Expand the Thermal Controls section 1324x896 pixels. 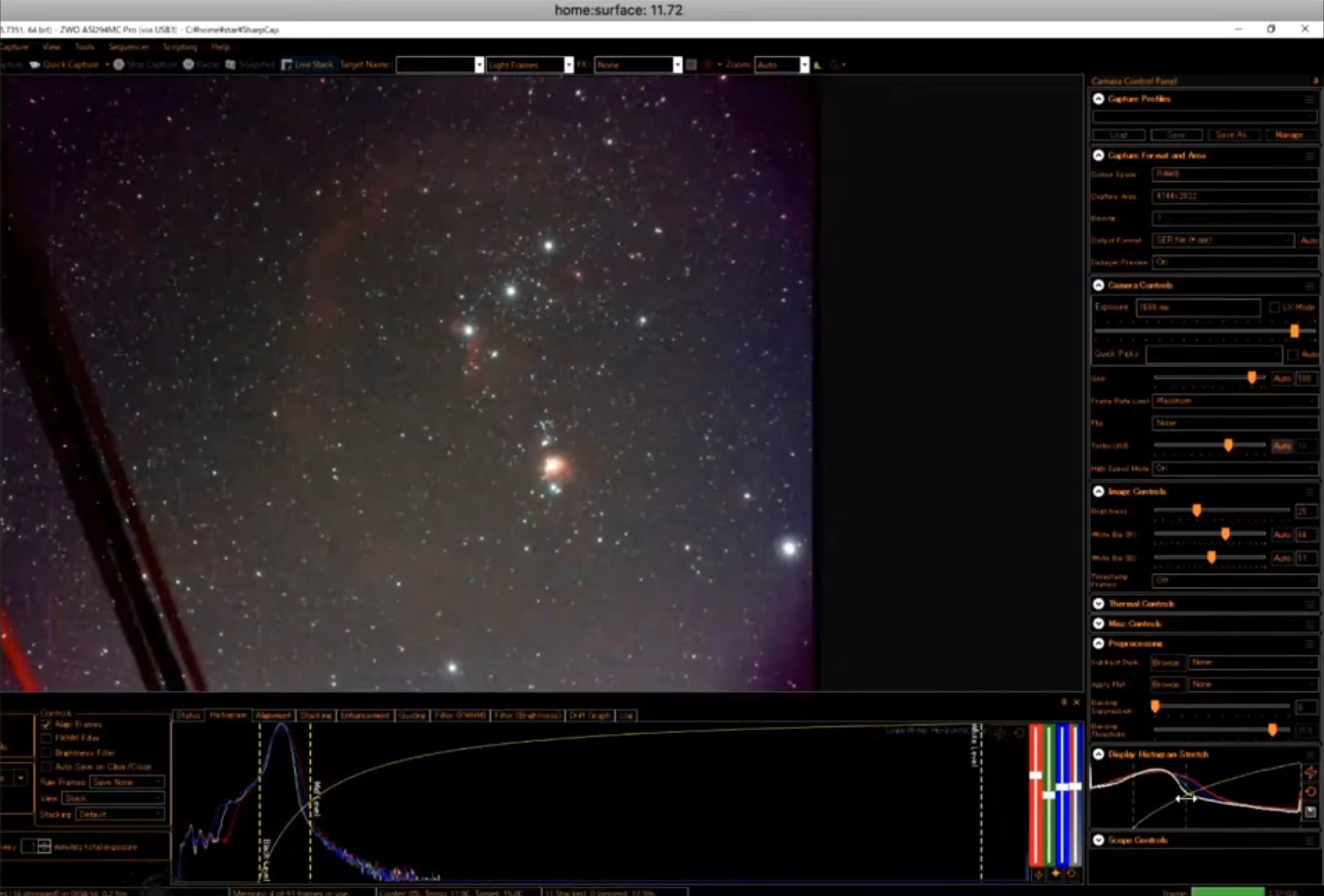click(x=1098, y=604)
